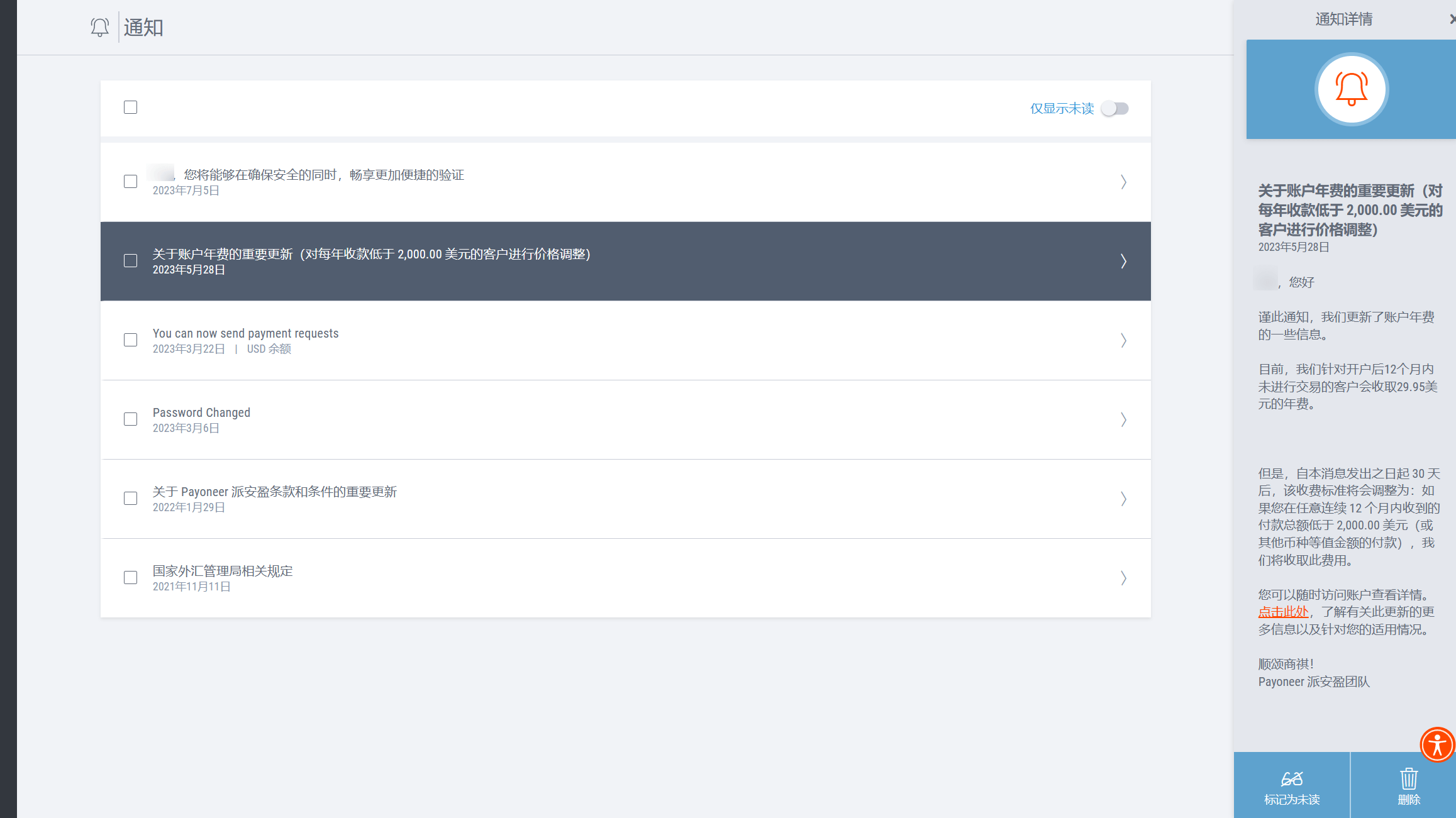
Task: Open 国家外汇管理局相关规定 notification title
Action: (223, 571)
